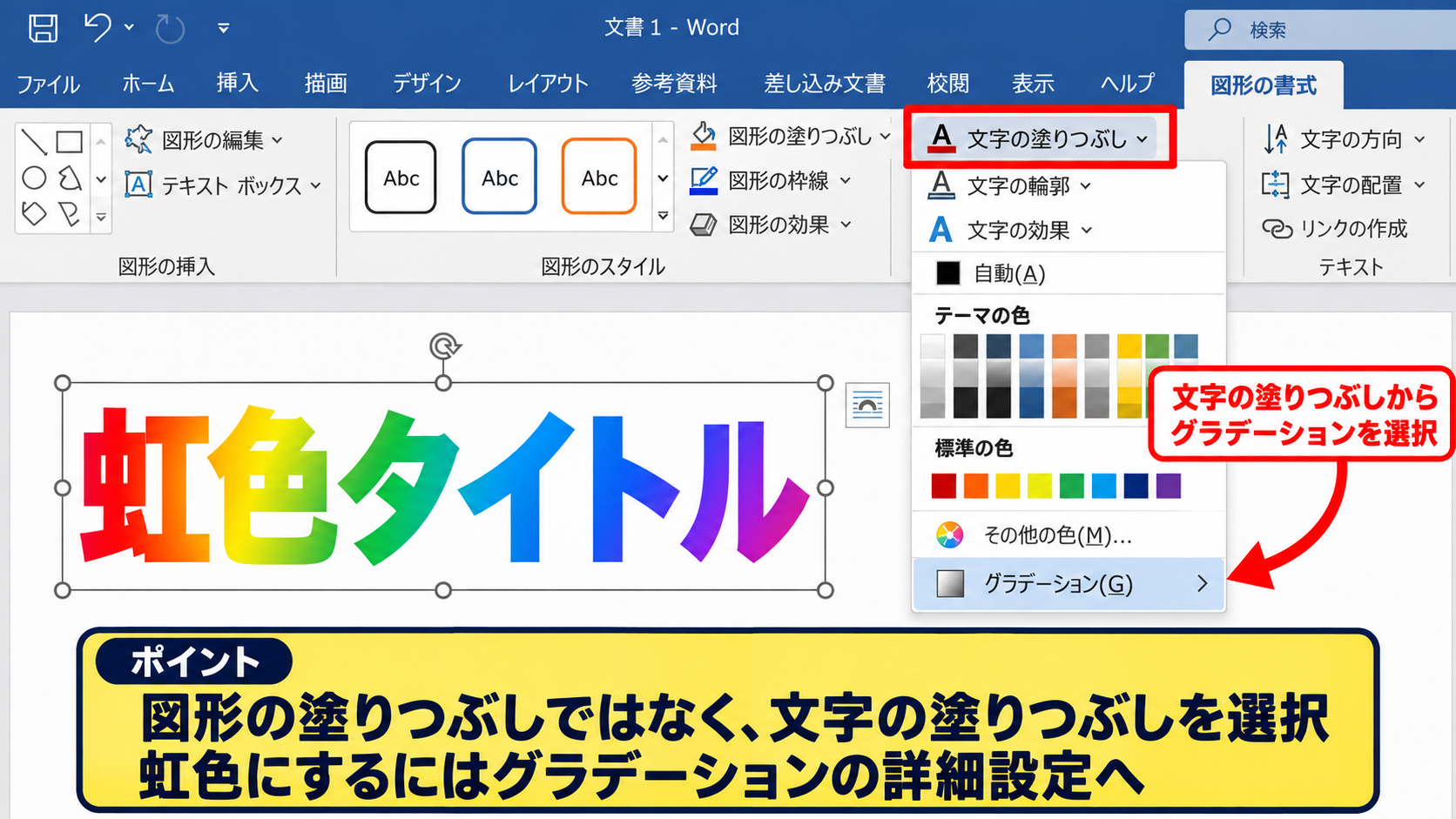Click the 図形の塗りつぶし paint bucket icon
This screenshot has height=819, width=1456.
pos(703,137)
